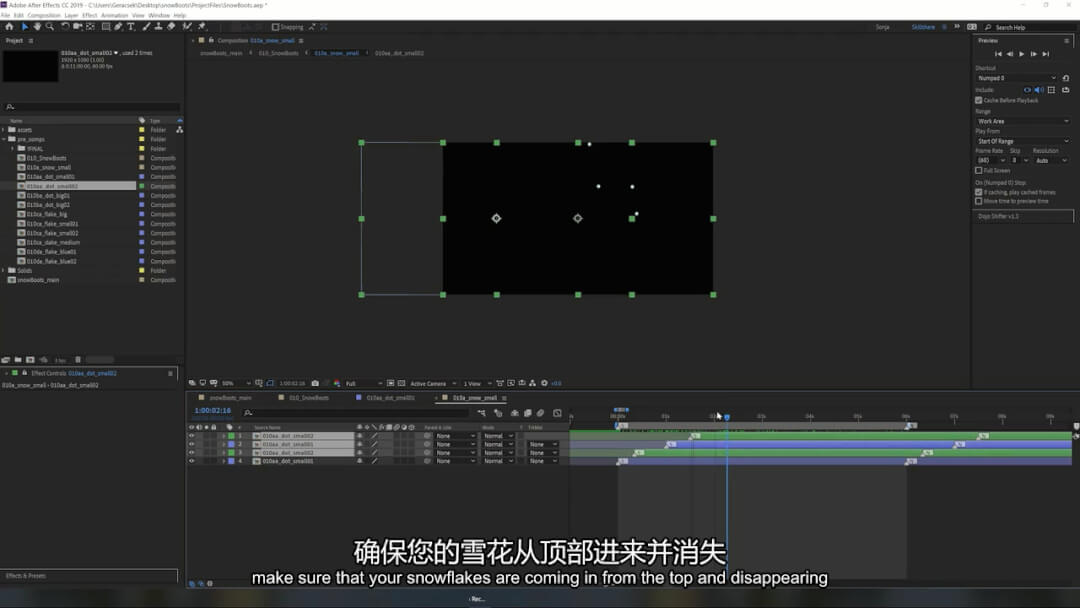The image size is (1080, 608).
Task: Click the timeline current time 1:00:02:16
Action: [212, 410]
